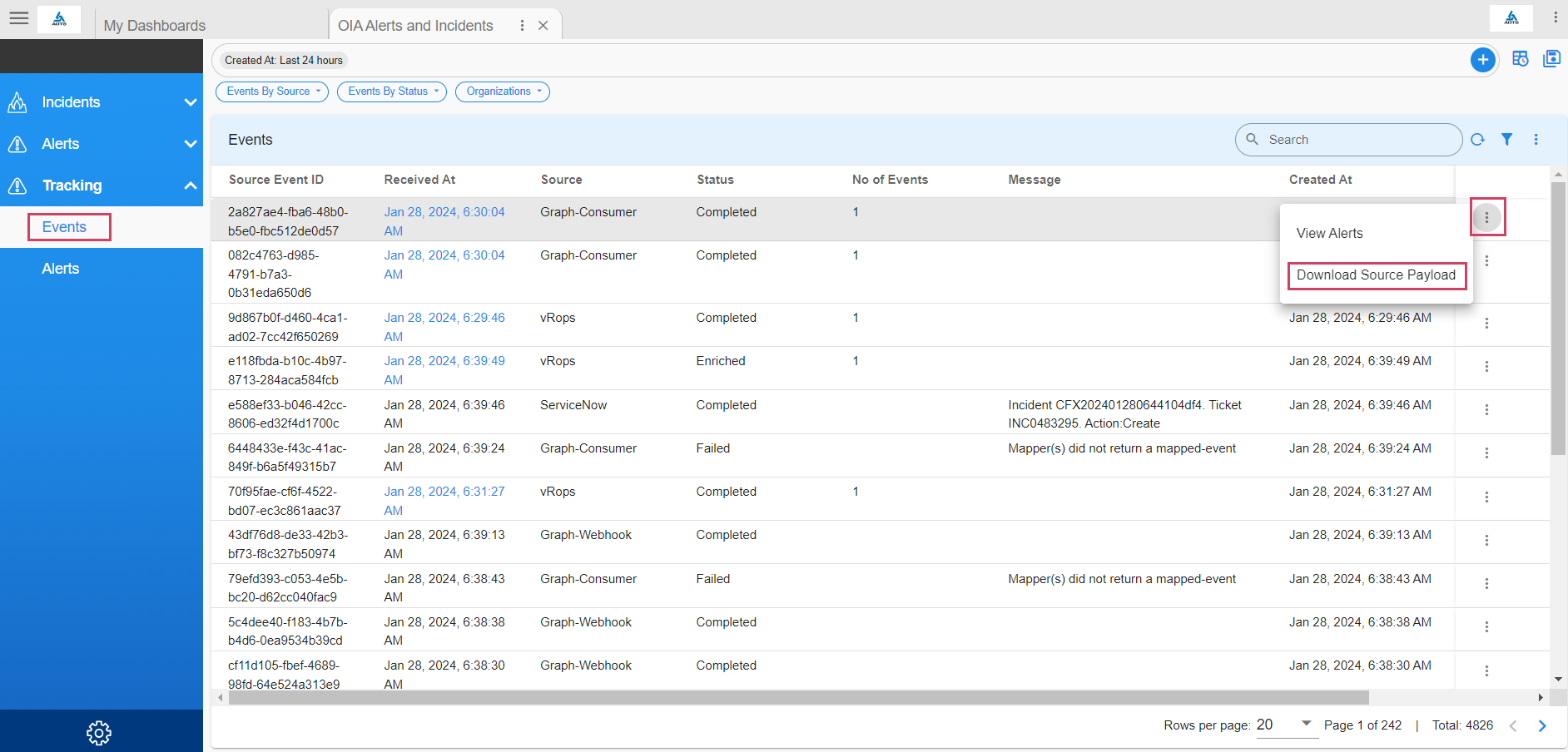Click the refresh icon beside Search
Image resolution: width=1568 pixels, height=752 pixels.
point(1477,140)
